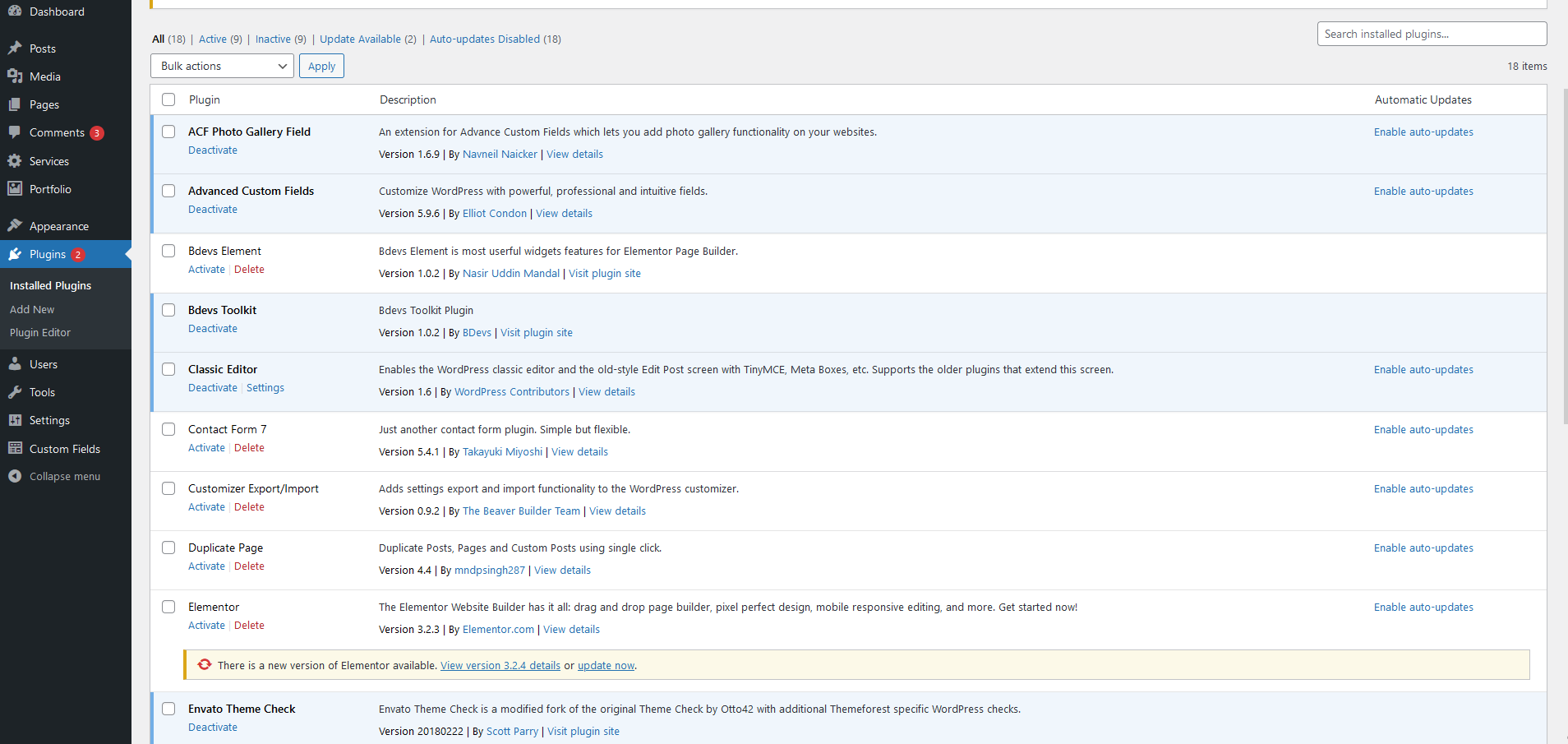Open The Beaver Builder Team link
Image resolution: width=1568 pixels, height=744 pixels.
pos(521,511)
